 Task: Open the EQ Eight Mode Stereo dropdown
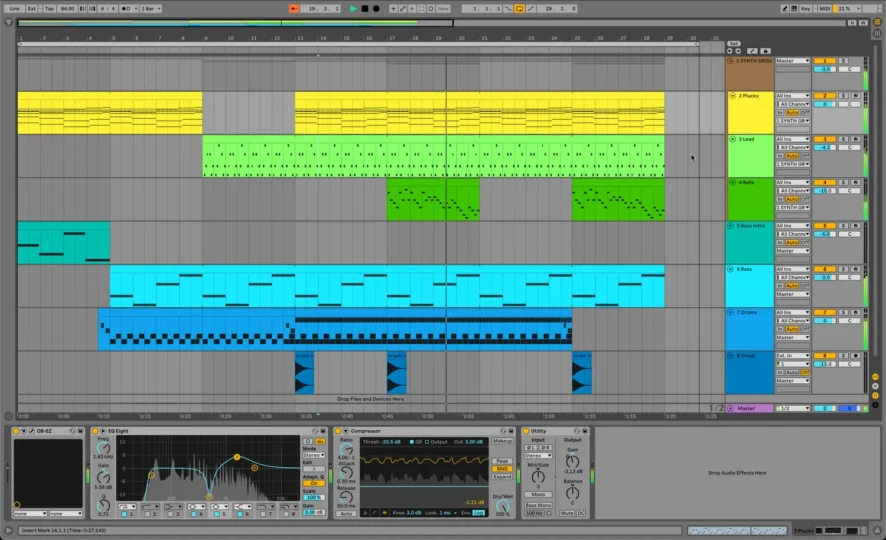(314, 455)
